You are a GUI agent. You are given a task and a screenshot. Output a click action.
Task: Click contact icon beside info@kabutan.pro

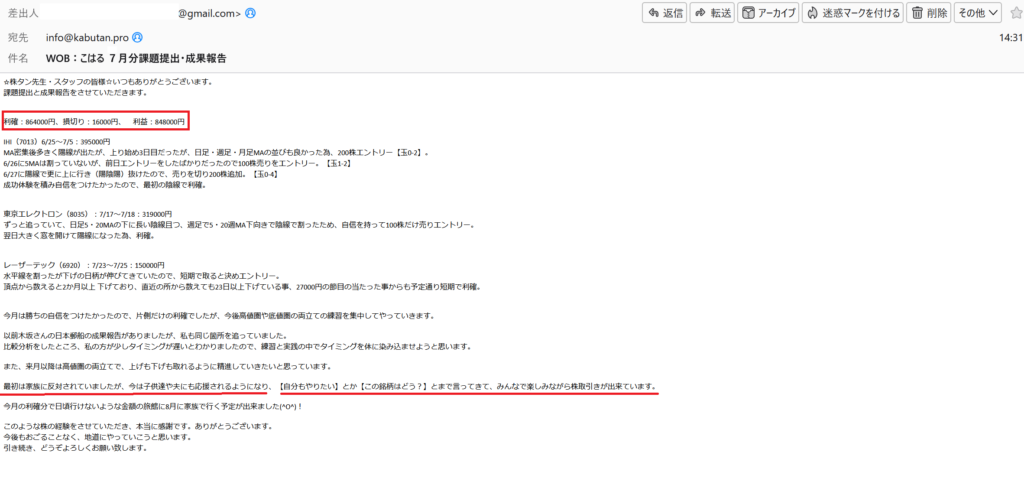[138, 37]
